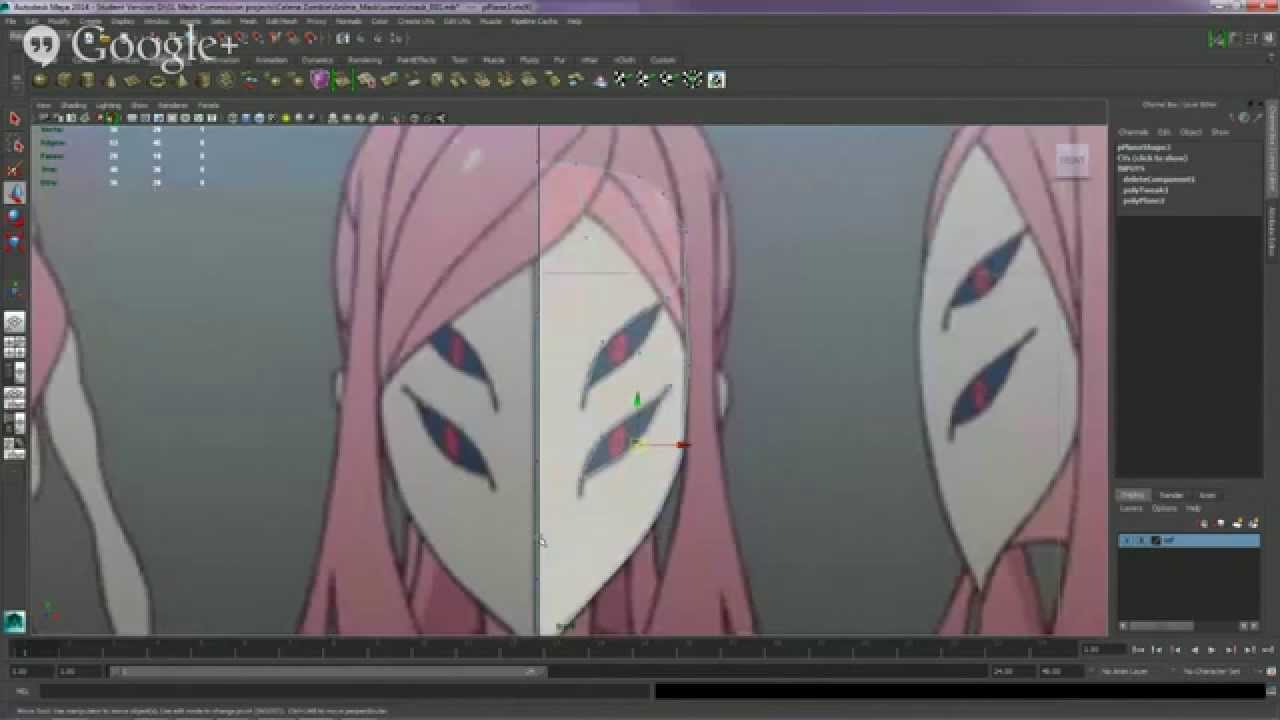Image resolution: width=1280 pixels, height=720 pixels.
Task: Switch to Anim layer tab
Action: (1207, 495)
